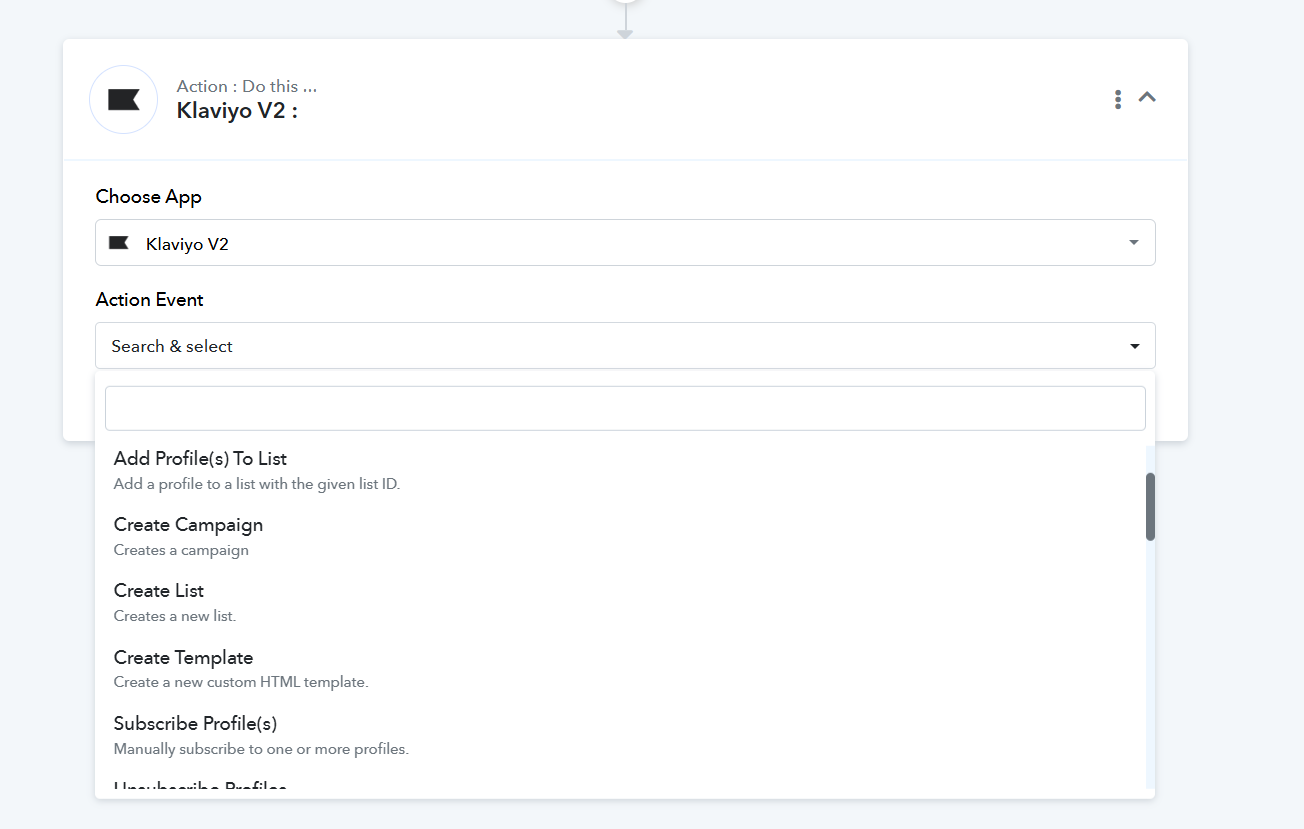Click the 'Creates a campaign' description
This screenshot has height=829, width=1304.
pos(181,550)
